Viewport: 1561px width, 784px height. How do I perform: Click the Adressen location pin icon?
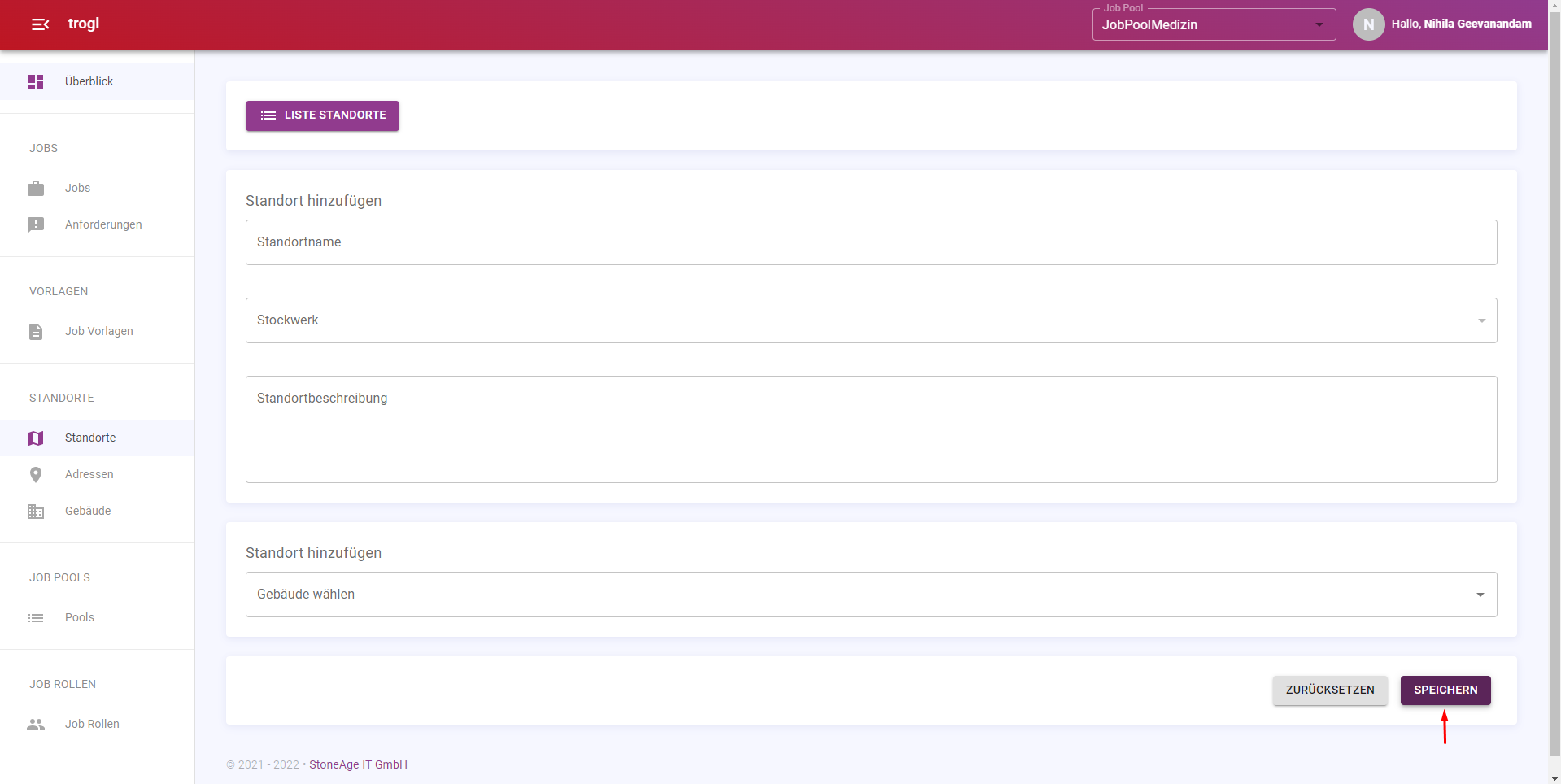36,475
